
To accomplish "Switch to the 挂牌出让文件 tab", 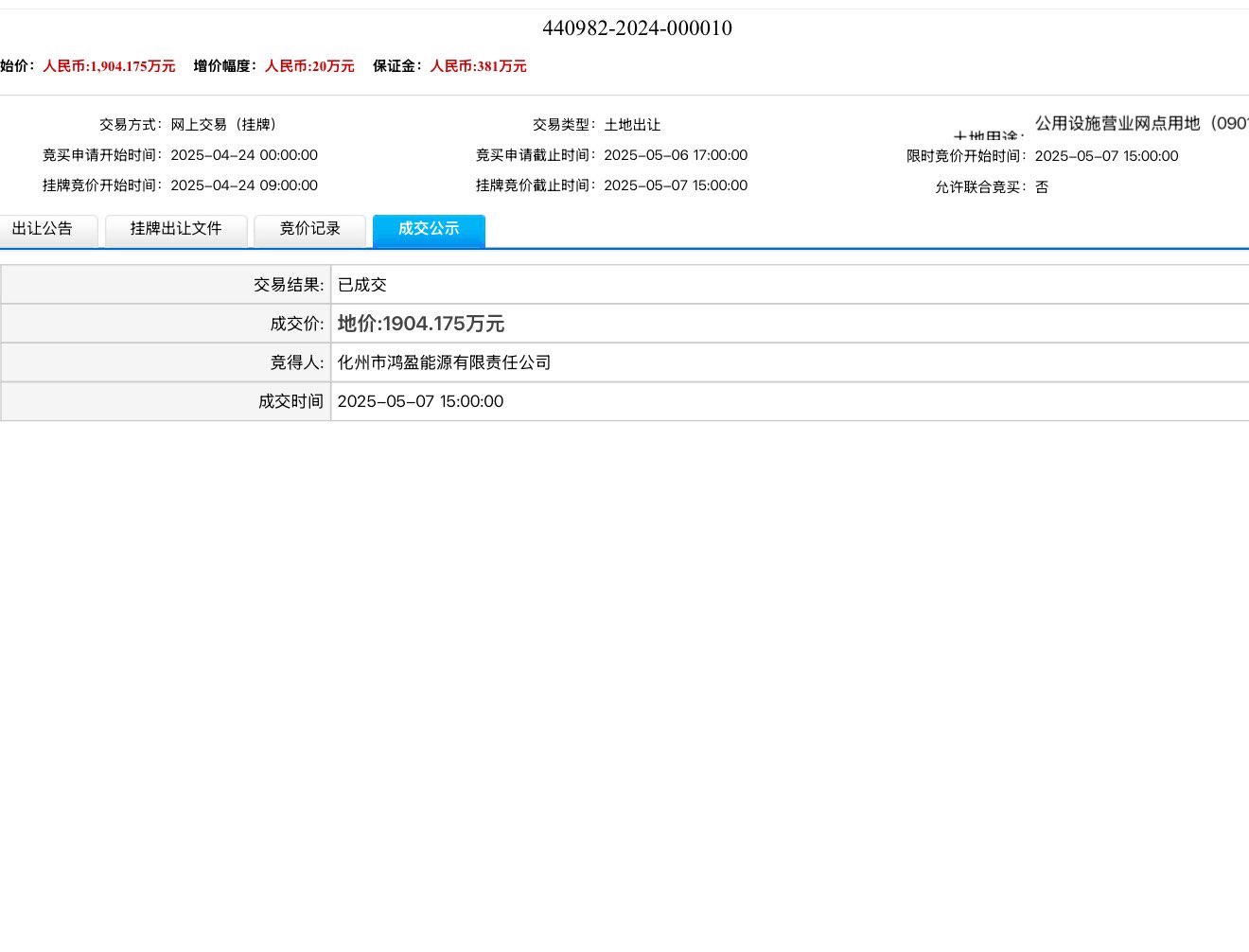I will click(x=176, y=229).
